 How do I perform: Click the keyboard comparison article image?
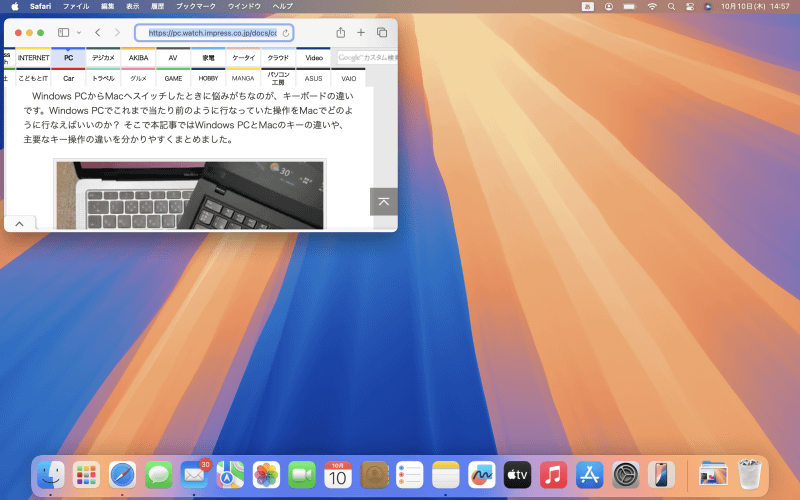point(190,195)
